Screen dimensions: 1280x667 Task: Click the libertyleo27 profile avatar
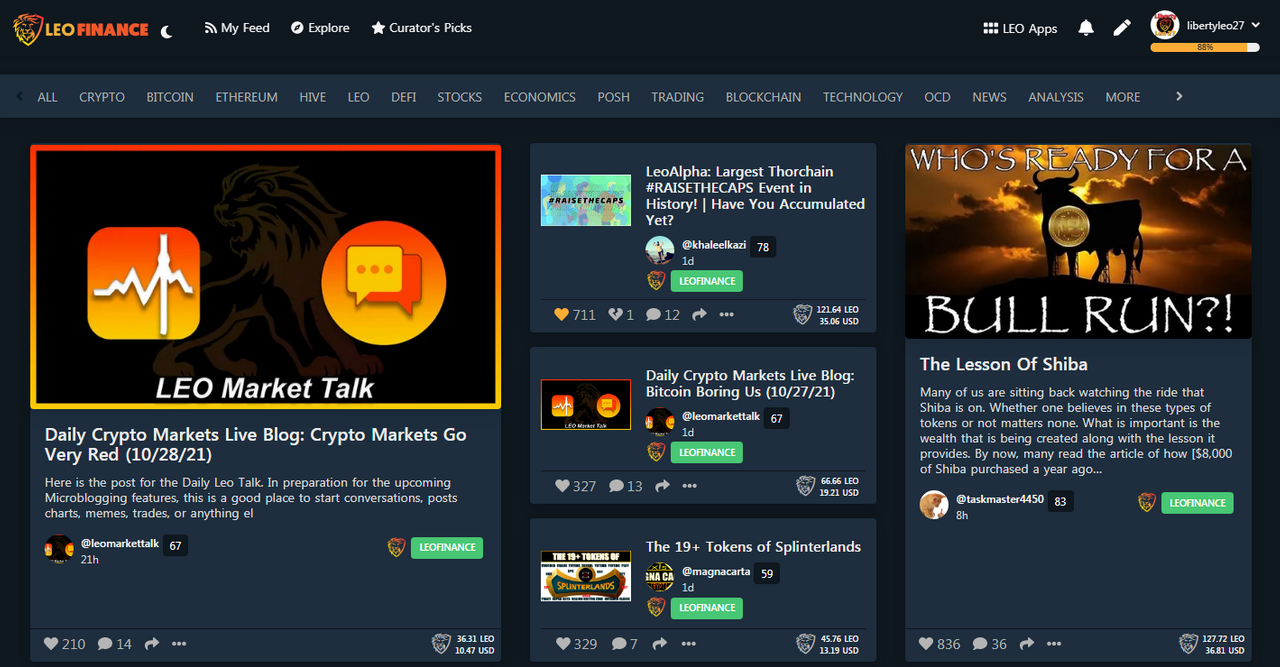click(1164, 25)
